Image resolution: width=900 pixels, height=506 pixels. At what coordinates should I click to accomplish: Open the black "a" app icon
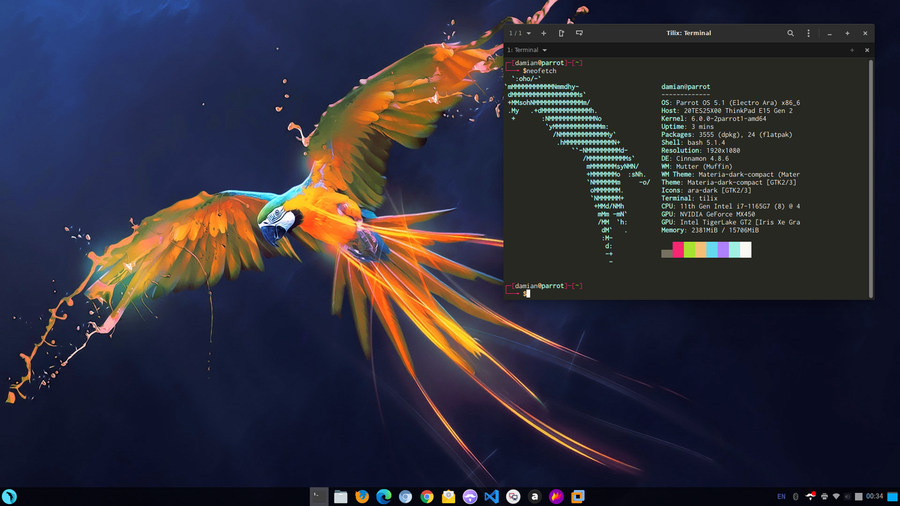534,496
